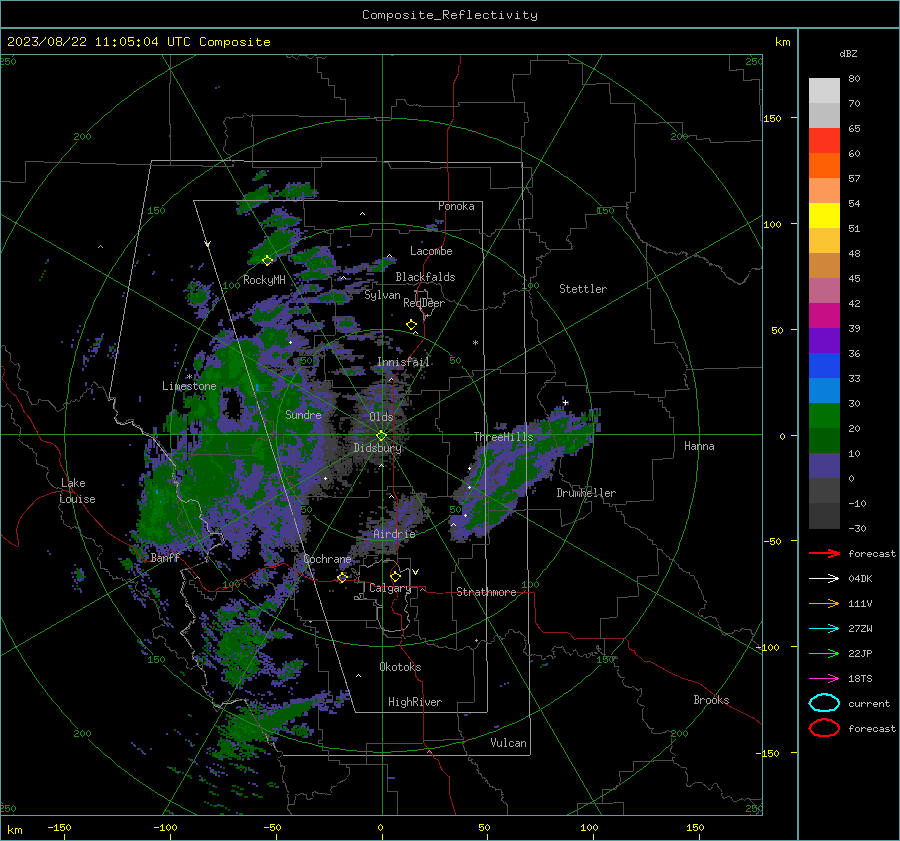Click the asterisk marker above Limestone label
The height and width of the screenshot is (841, 900).
189,377
